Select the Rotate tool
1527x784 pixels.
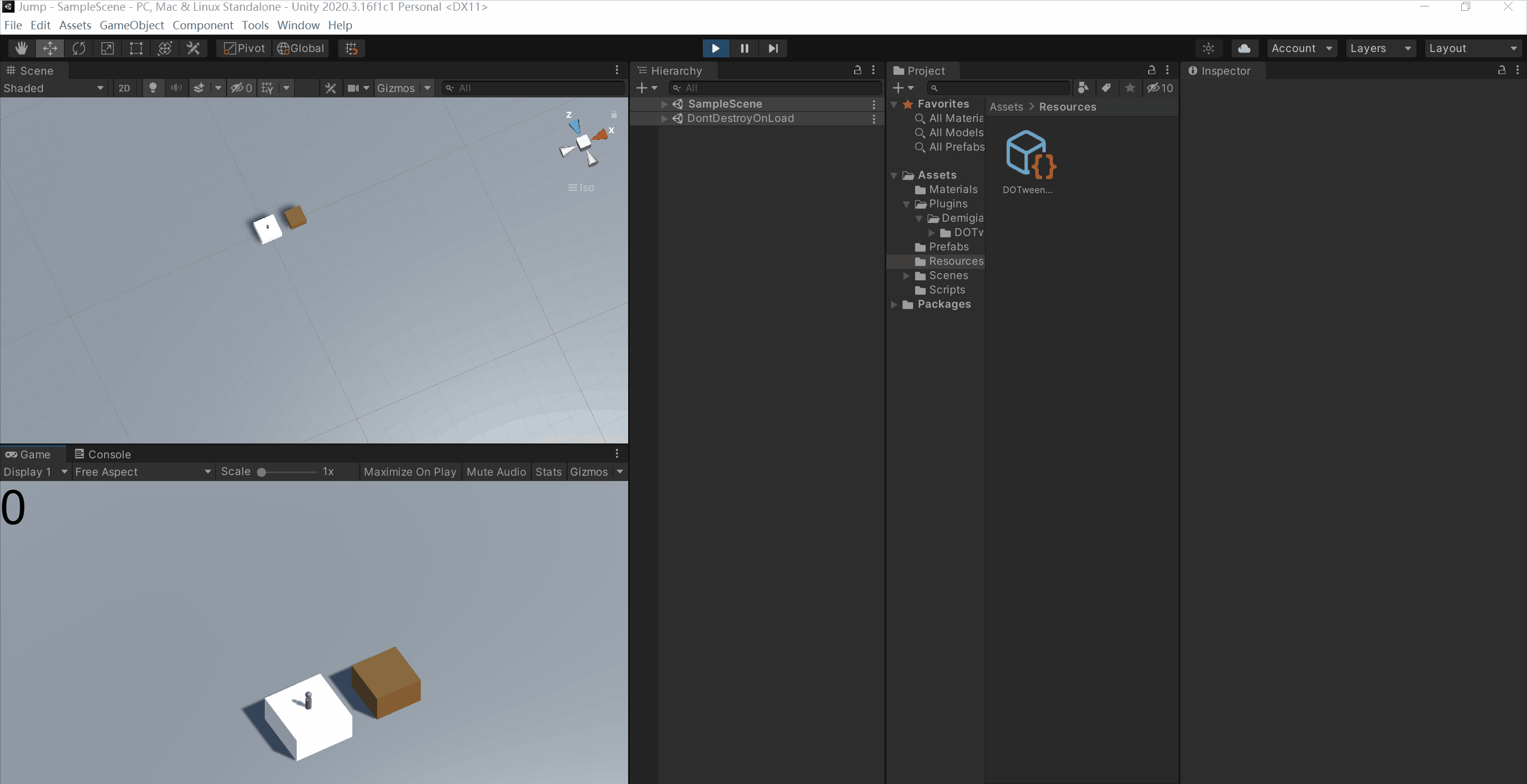click(x=79, y=48)
